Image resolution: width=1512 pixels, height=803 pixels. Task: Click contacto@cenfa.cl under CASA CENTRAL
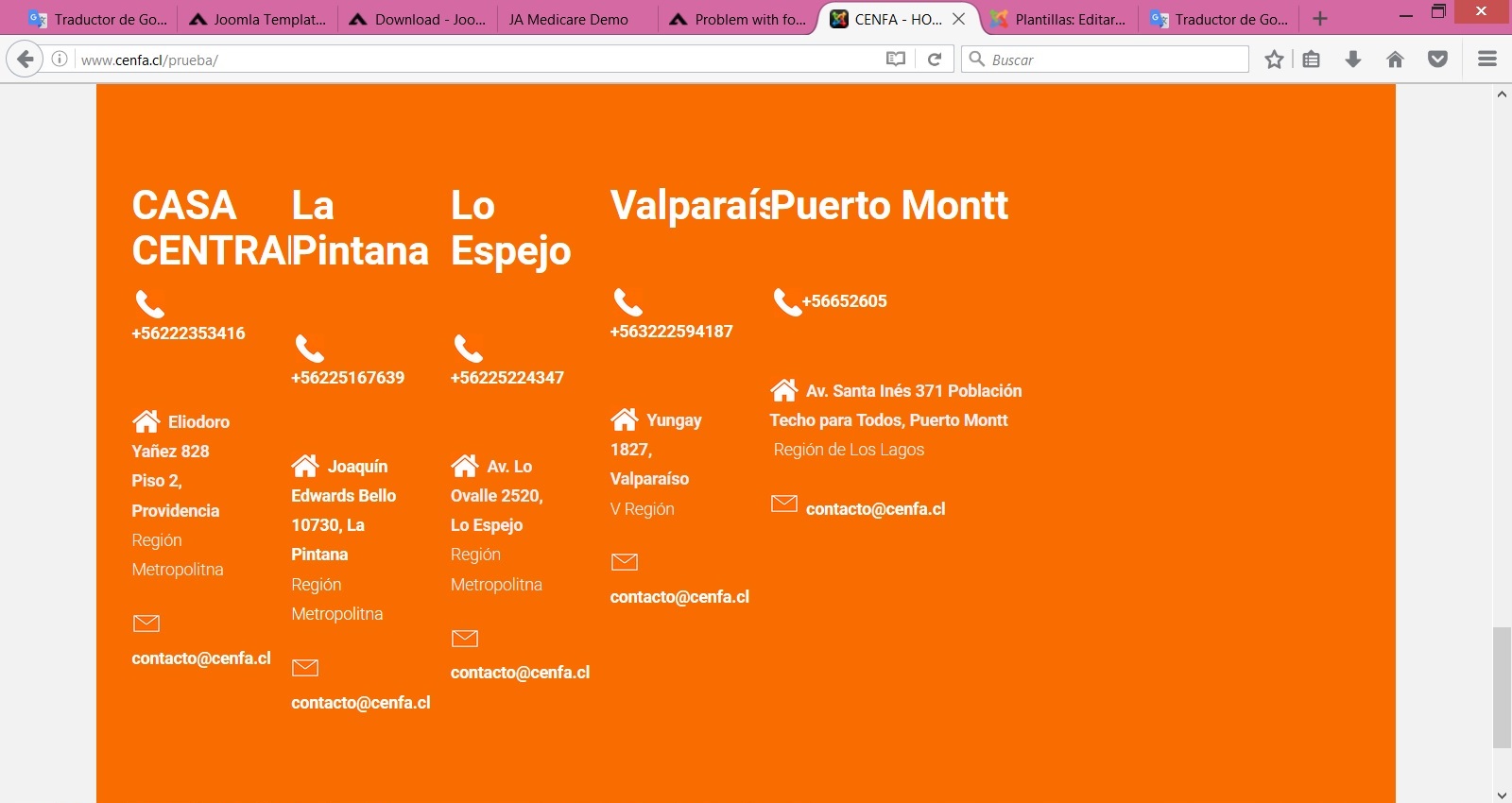(201, 658)
